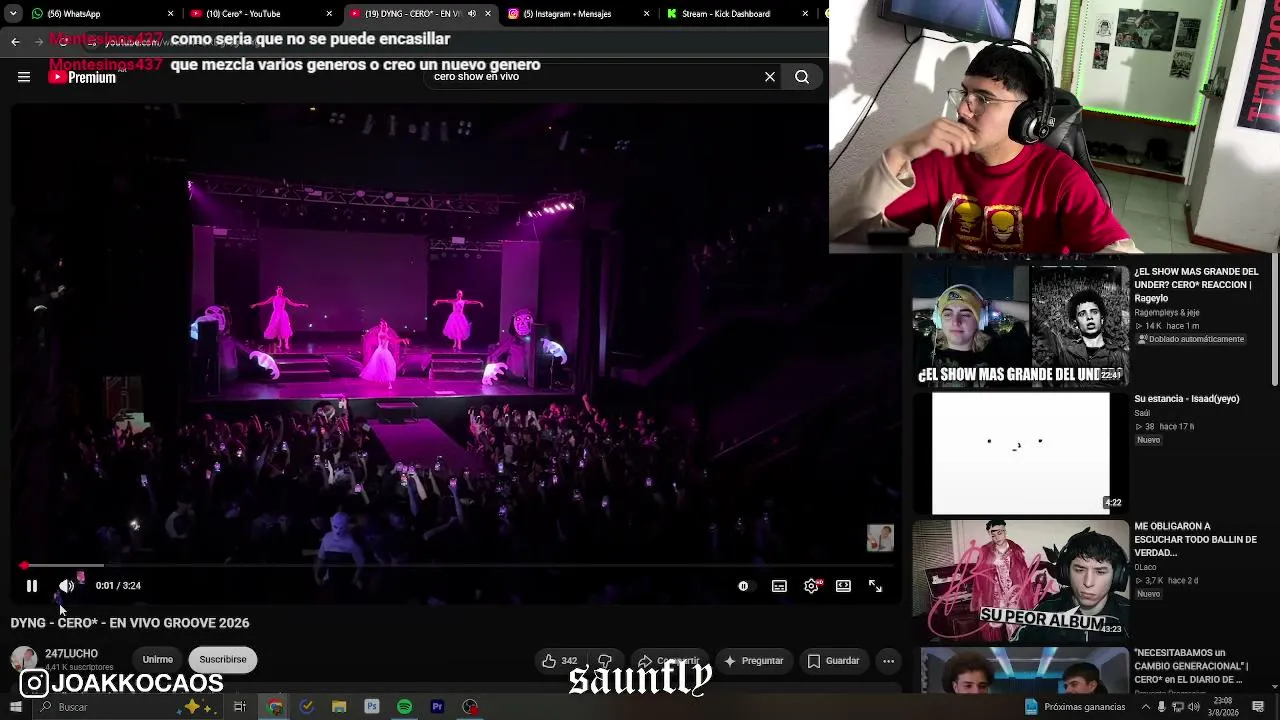
Task: Click the 'Doblado automáticamente' badge
Action: click(1191, 339)
